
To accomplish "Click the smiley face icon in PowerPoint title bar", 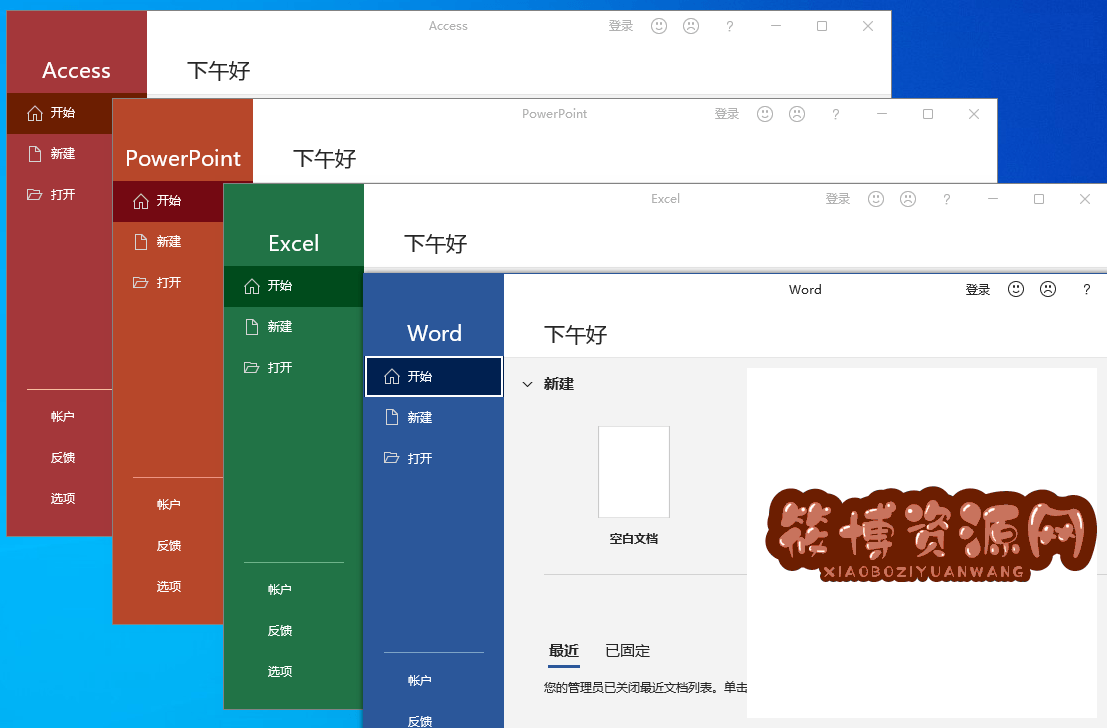I will click(x=765, y=114).
